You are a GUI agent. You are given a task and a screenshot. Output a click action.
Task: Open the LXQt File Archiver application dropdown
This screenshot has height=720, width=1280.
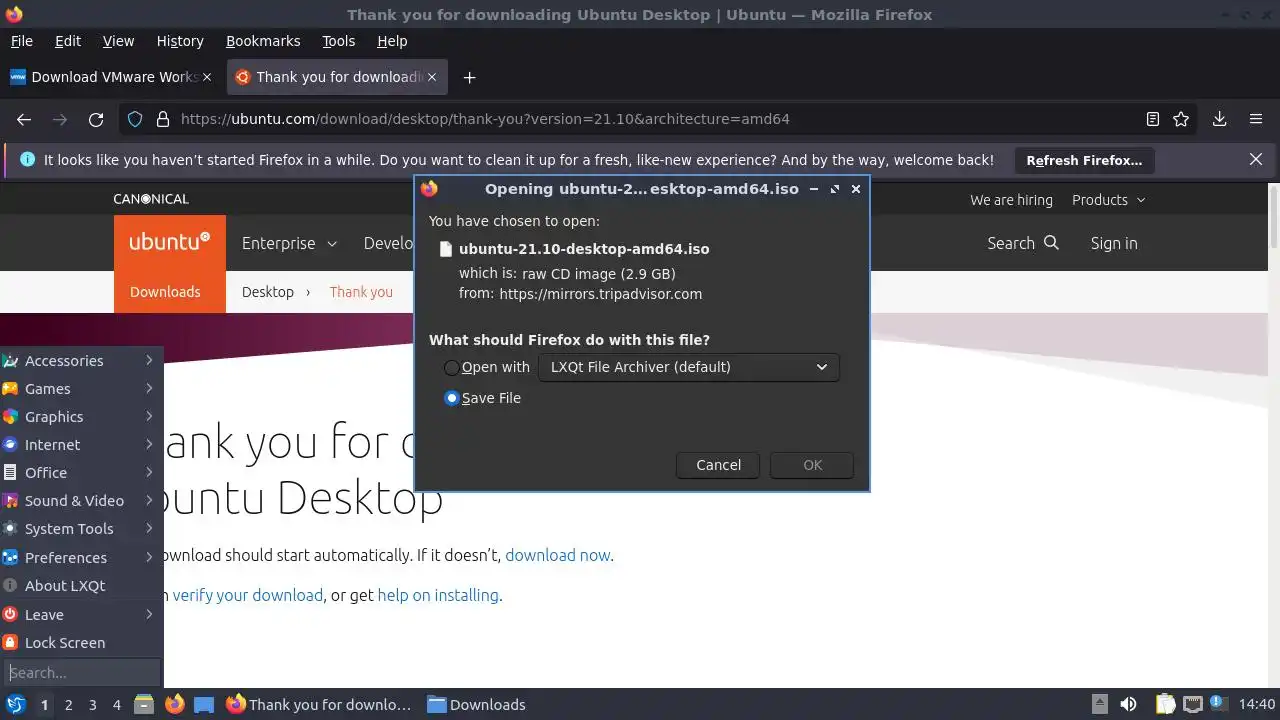689,367
